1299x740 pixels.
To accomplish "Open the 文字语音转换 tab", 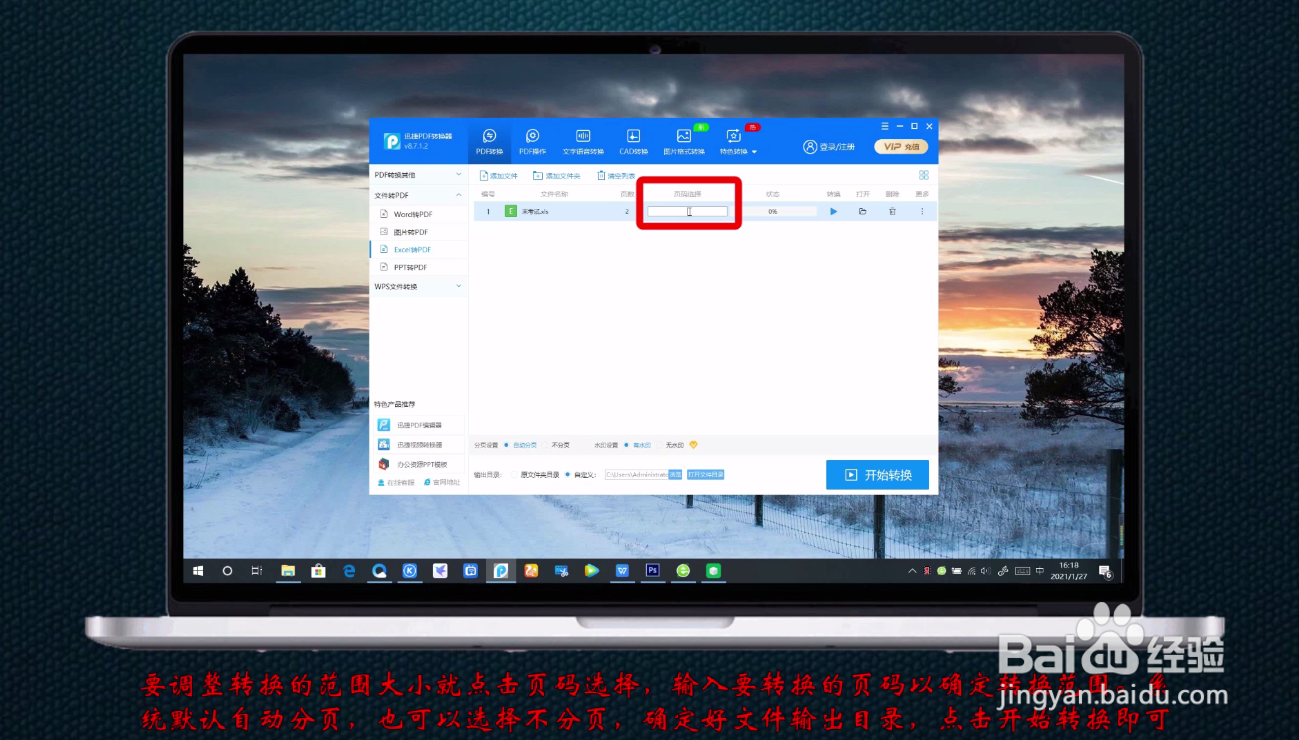I will point(583,142).
